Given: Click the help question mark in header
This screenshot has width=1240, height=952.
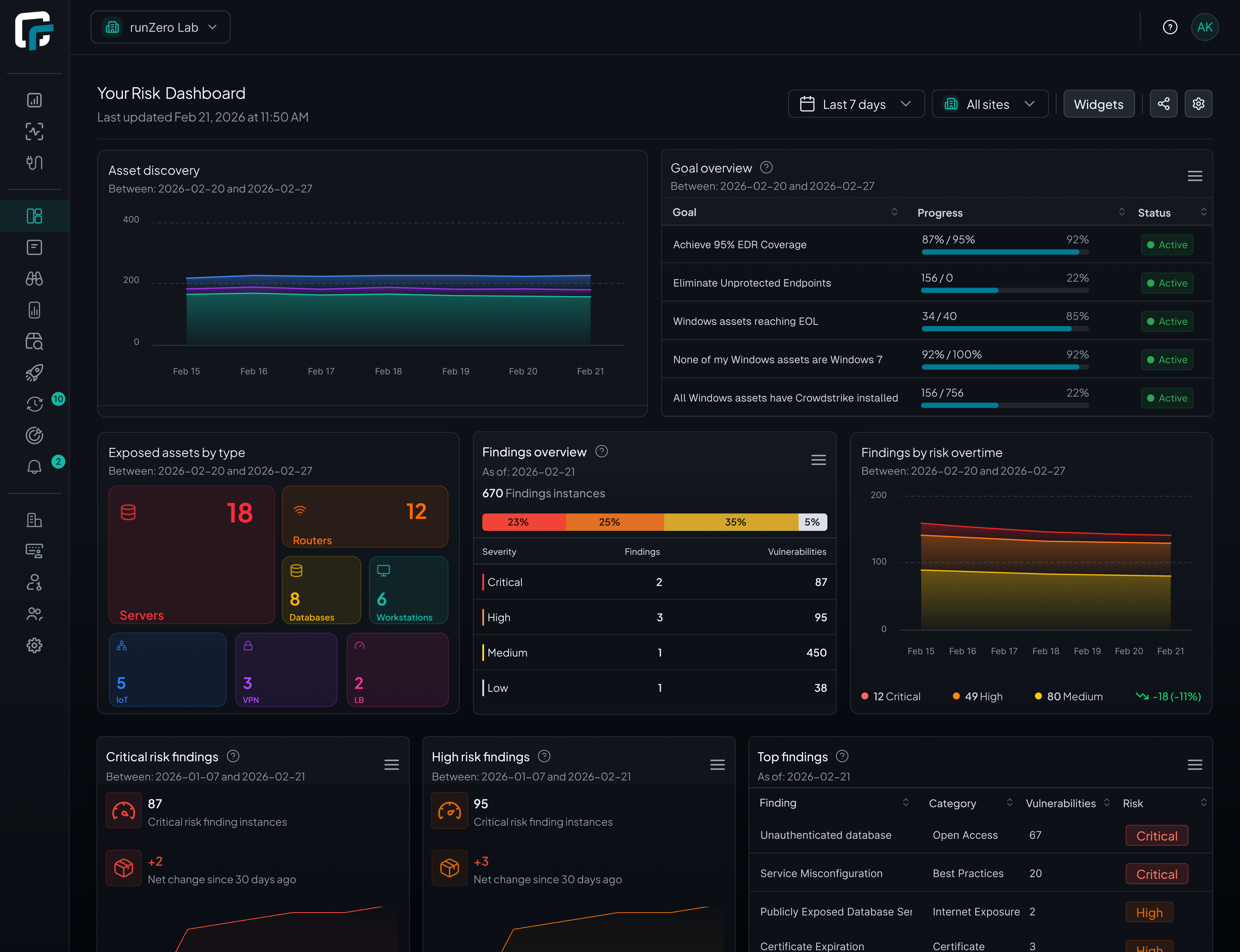Looking at the screenshot, I should pyautogui.click(x=1170, y=27).
